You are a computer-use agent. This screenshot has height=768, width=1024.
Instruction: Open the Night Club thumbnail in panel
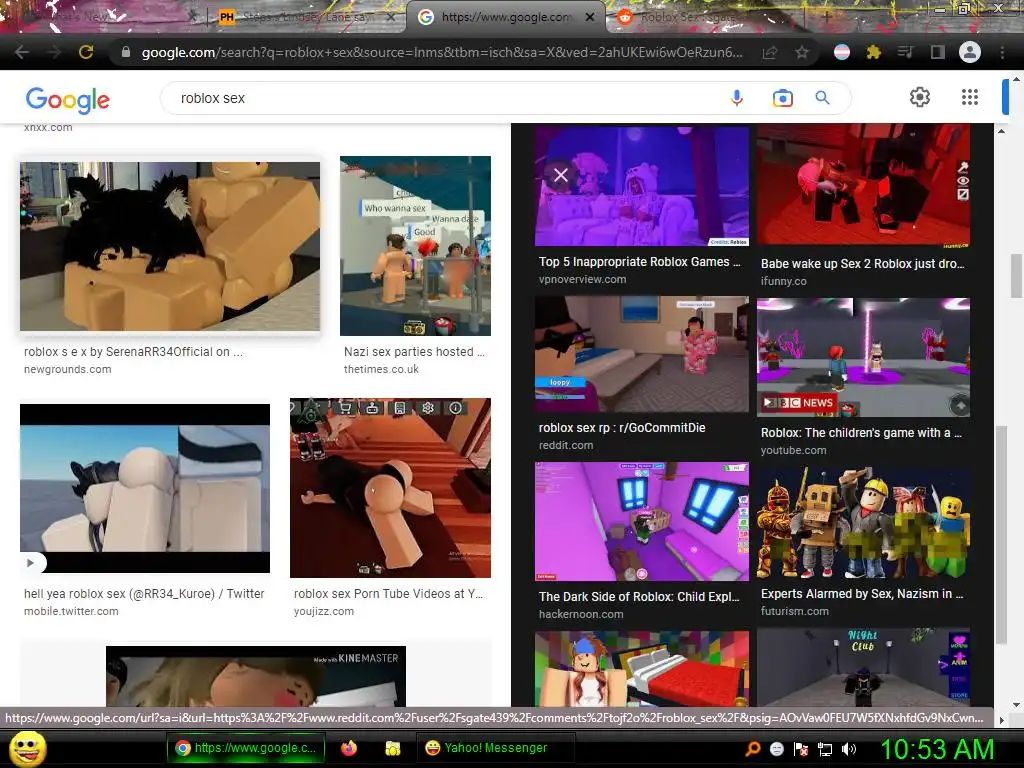[x=863, y=667]
